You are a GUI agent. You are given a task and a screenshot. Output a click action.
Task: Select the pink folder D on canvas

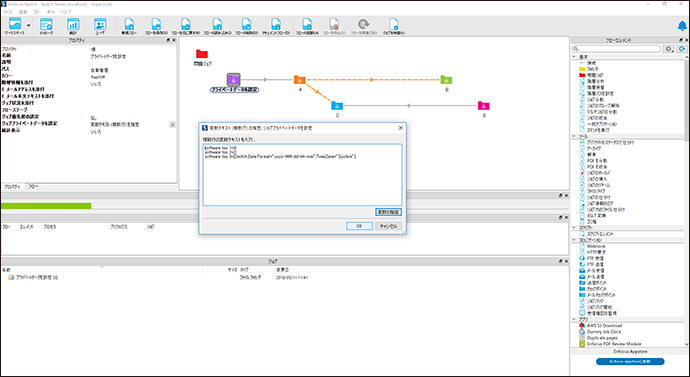[484, 106]
